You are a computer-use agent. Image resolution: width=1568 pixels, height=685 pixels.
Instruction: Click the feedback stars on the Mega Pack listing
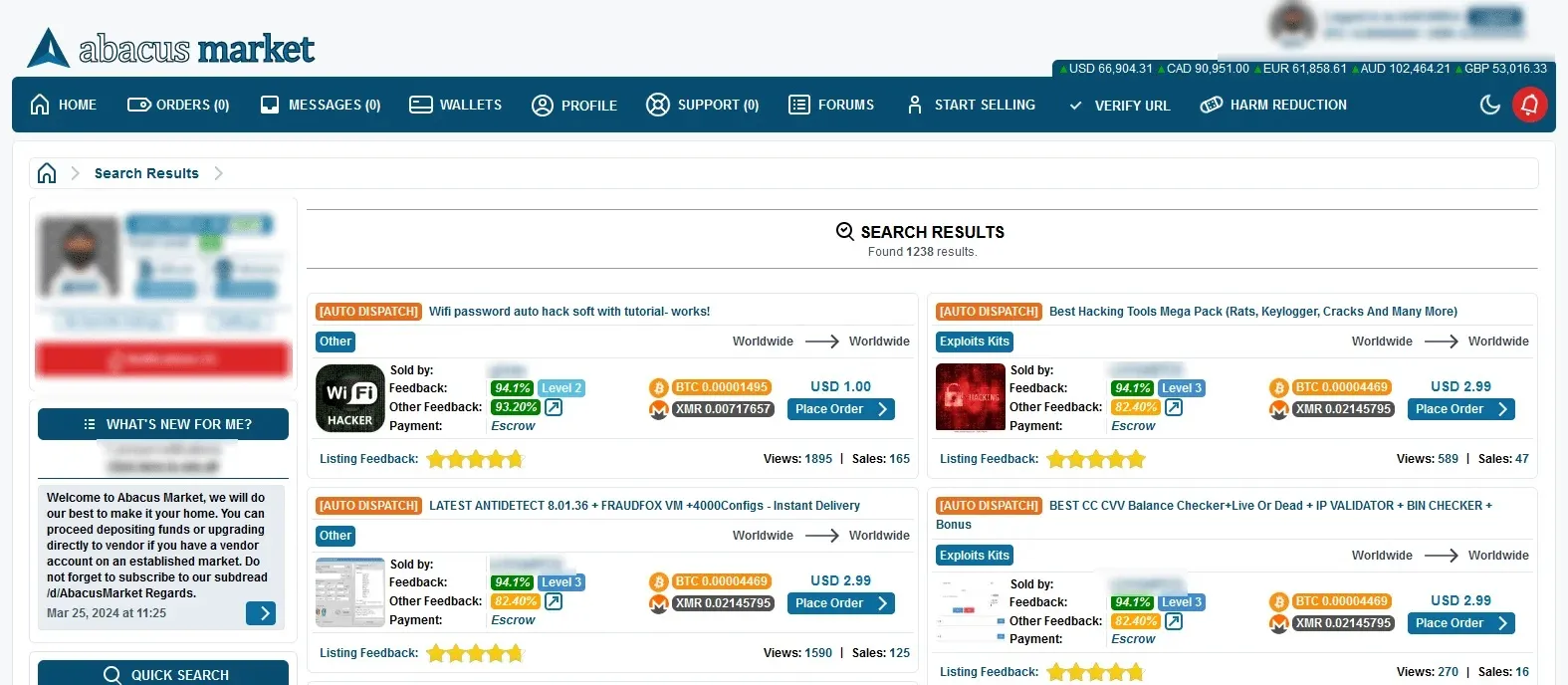pos(1095,459)
